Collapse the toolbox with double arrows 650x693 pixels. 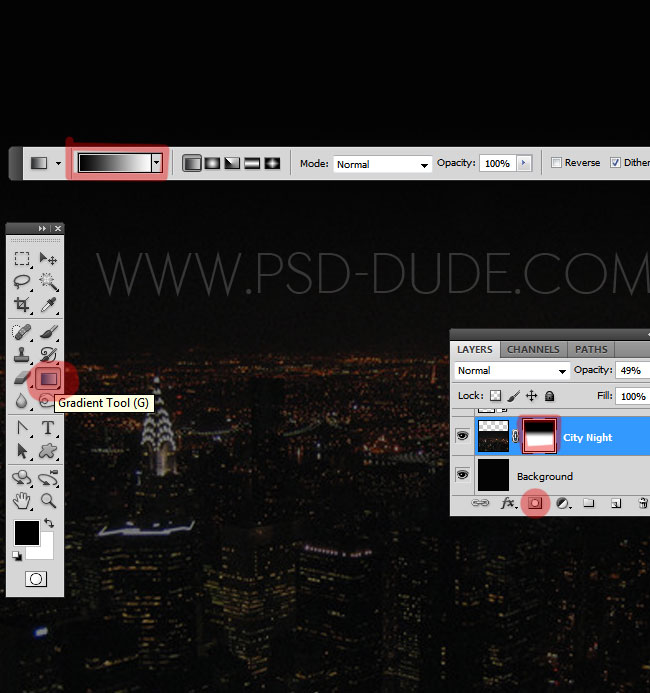(42, 228)
